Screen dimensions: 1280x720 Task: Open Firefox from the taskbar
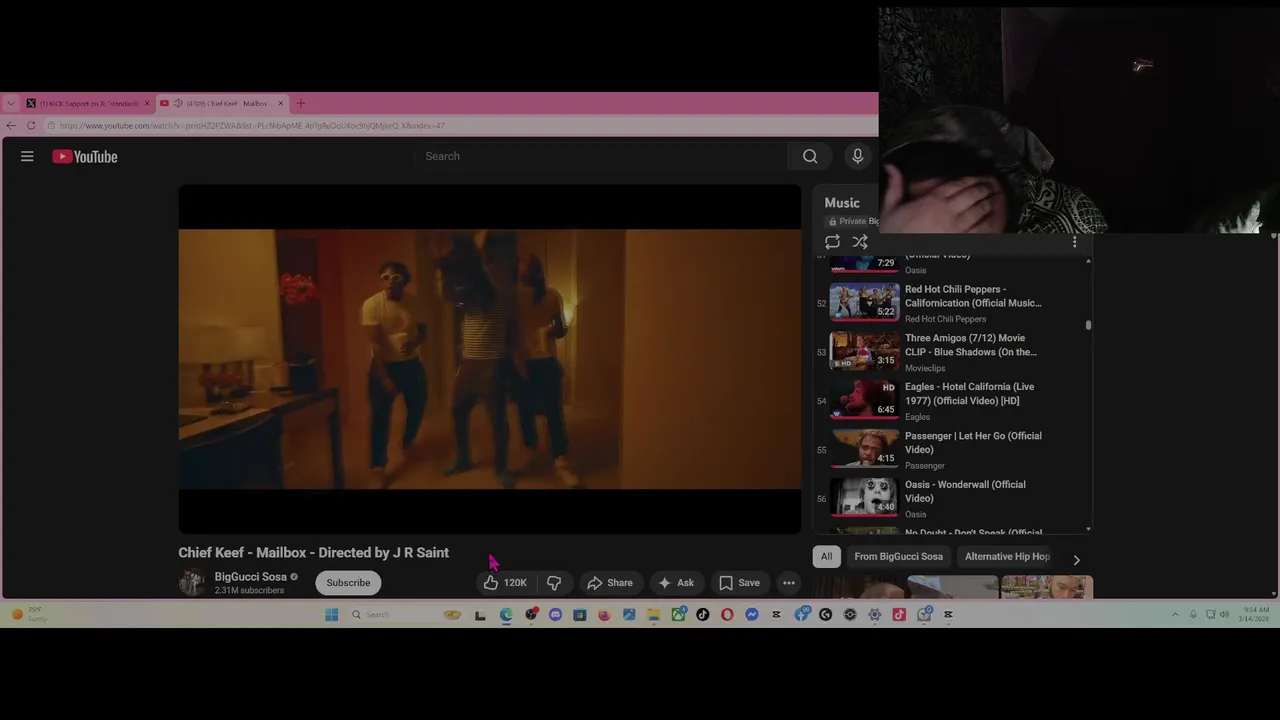pos(604,615)
